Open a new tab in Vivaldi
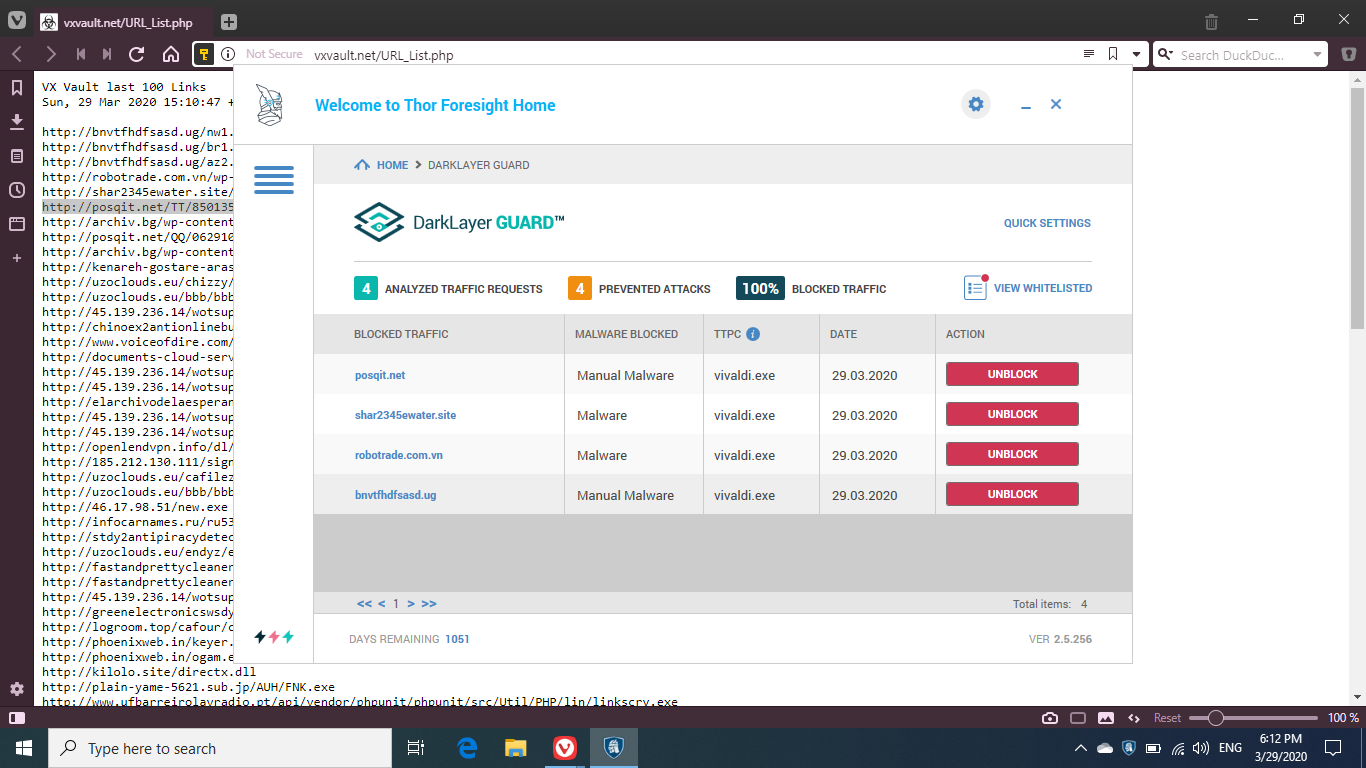The image size is (1366, 768). click(x=229, y=21)
